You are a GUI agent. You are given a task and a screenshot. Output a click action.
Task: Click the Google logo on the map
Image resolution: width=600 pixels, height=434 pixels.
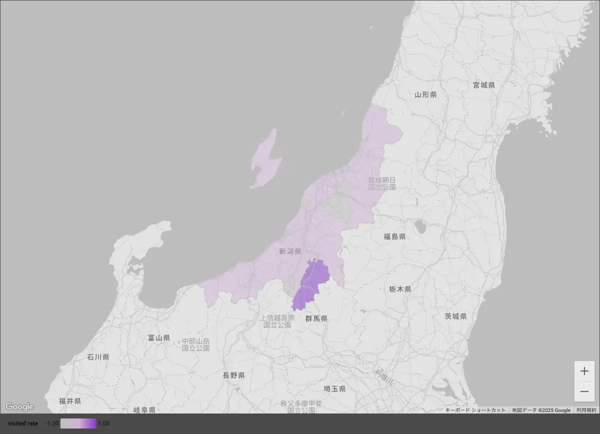(18, 406)
